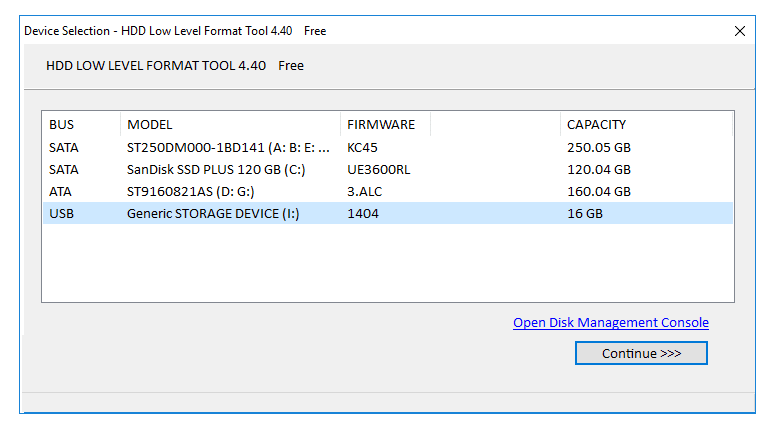Click firmware value UE3600RL
This screenshot has width=772, height=430.
tap(378, 169)
